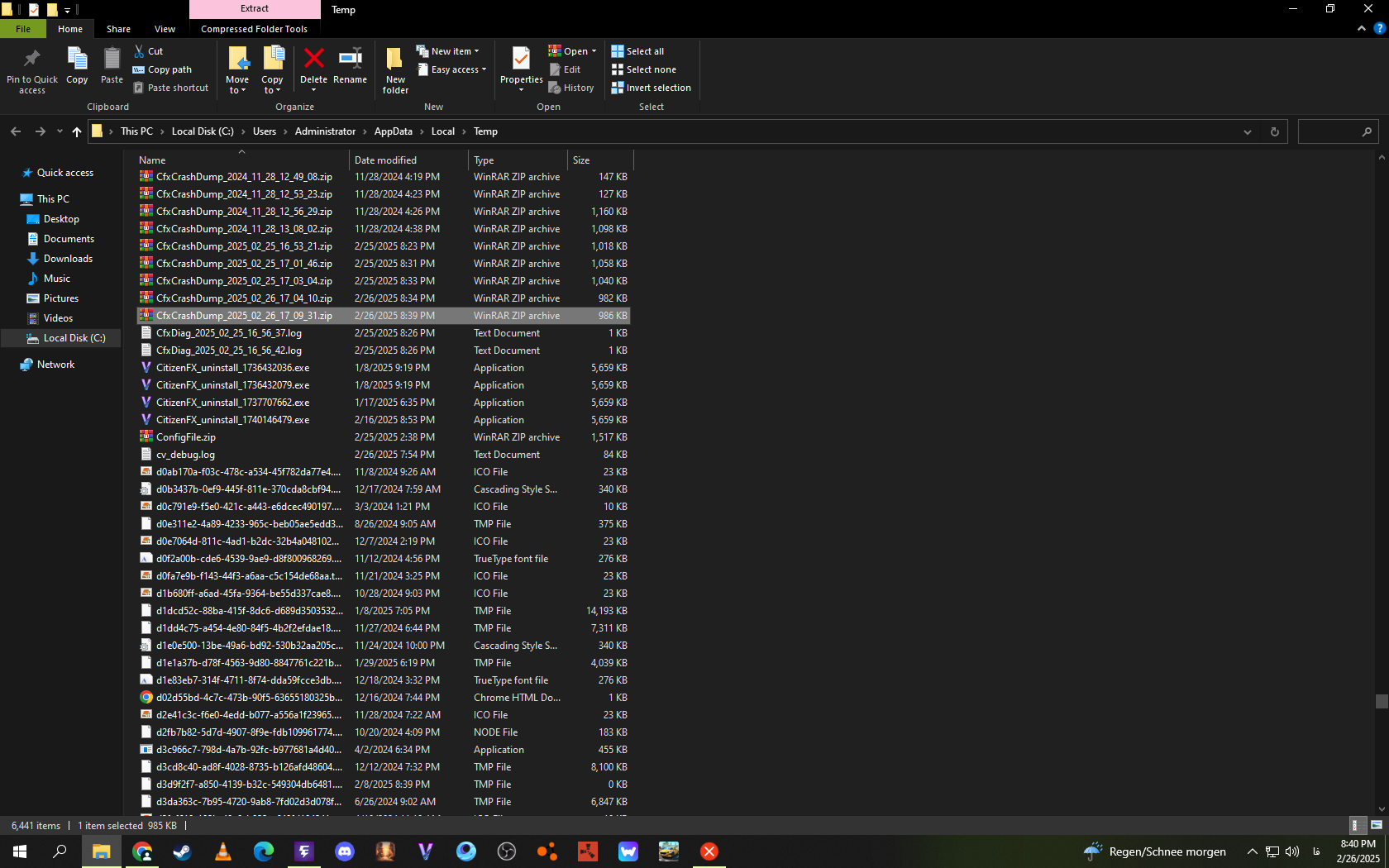The height and width of the screenshot is (868, 1389).
Task: Switch to the View ribbon tab
Action: [x=165, y=29]
